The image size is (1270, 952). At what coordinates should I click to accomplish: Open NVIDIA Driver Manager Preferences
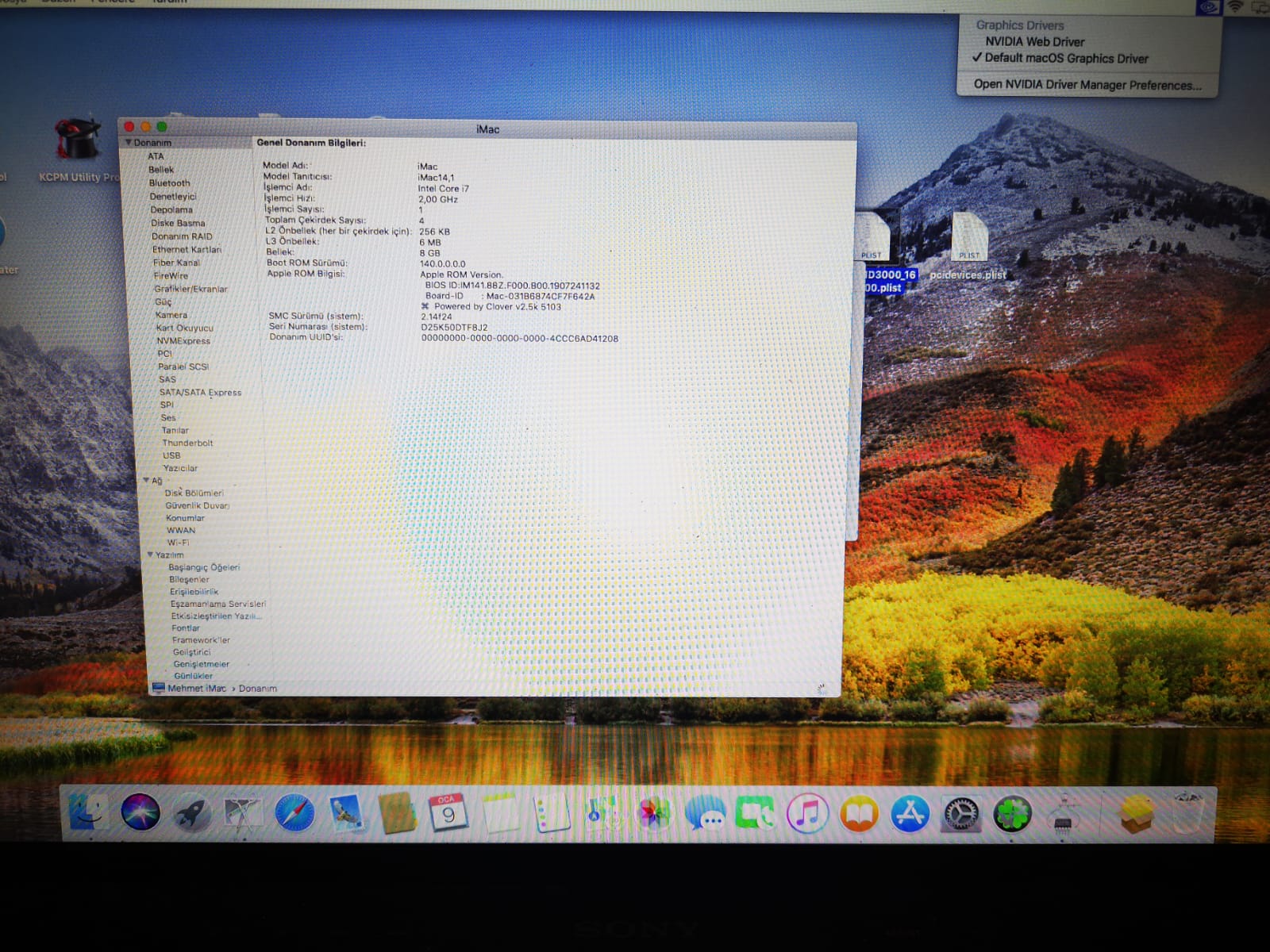[1087, 85]
